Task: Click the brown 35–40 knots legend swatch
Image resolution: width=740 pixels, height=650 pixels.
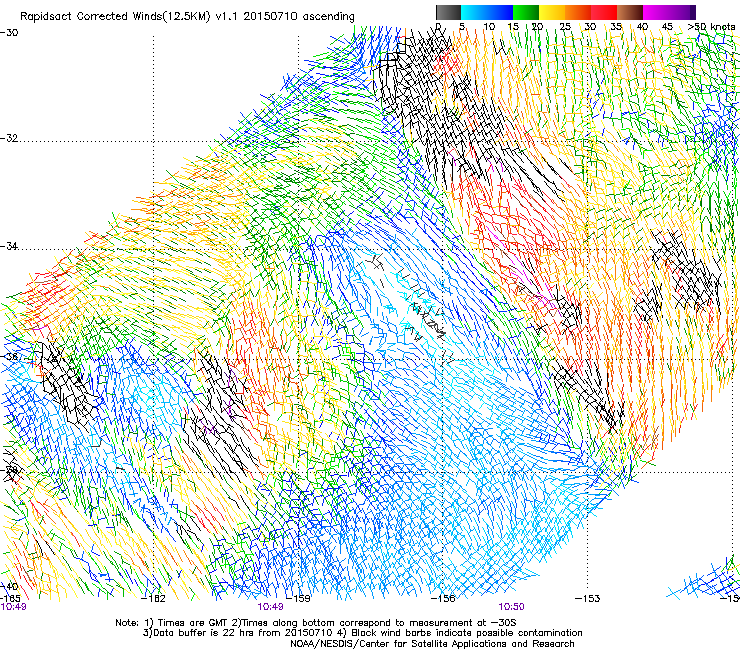Action: pyautogui.click(x=630, y=12)
